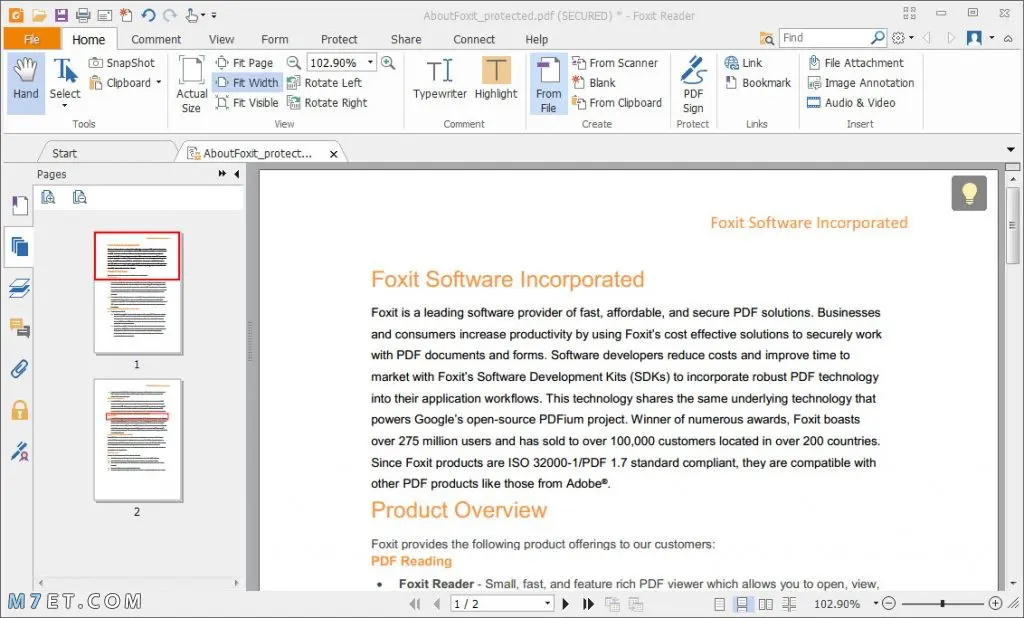1024x618 pixels.
Task: Open the Connect ribbon tab
Action: (473, 39)
